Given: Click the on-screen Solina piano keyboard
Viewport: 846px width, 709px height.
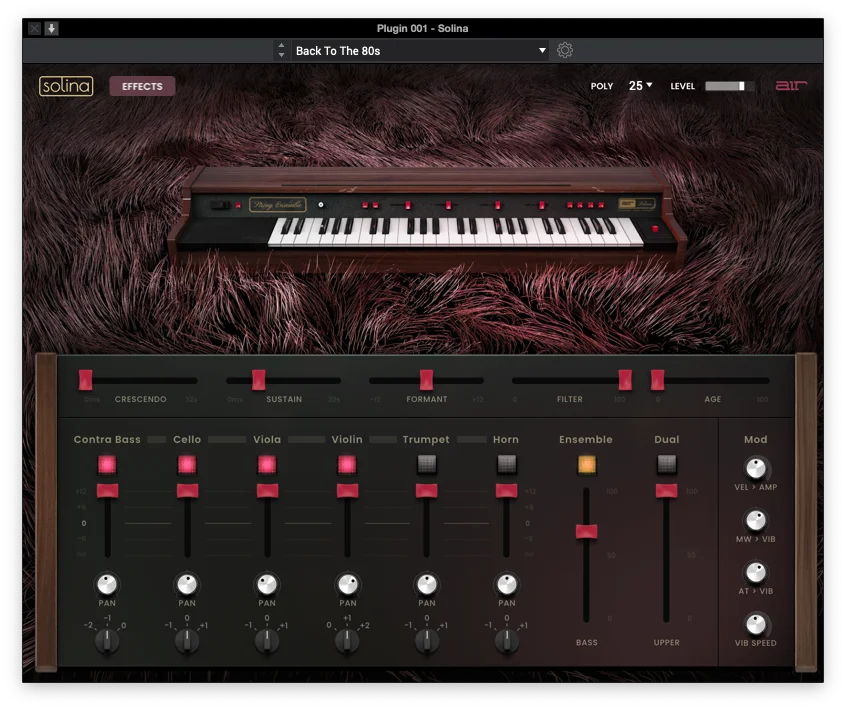Looking at the screenshot, I should [x=456, y=231].
